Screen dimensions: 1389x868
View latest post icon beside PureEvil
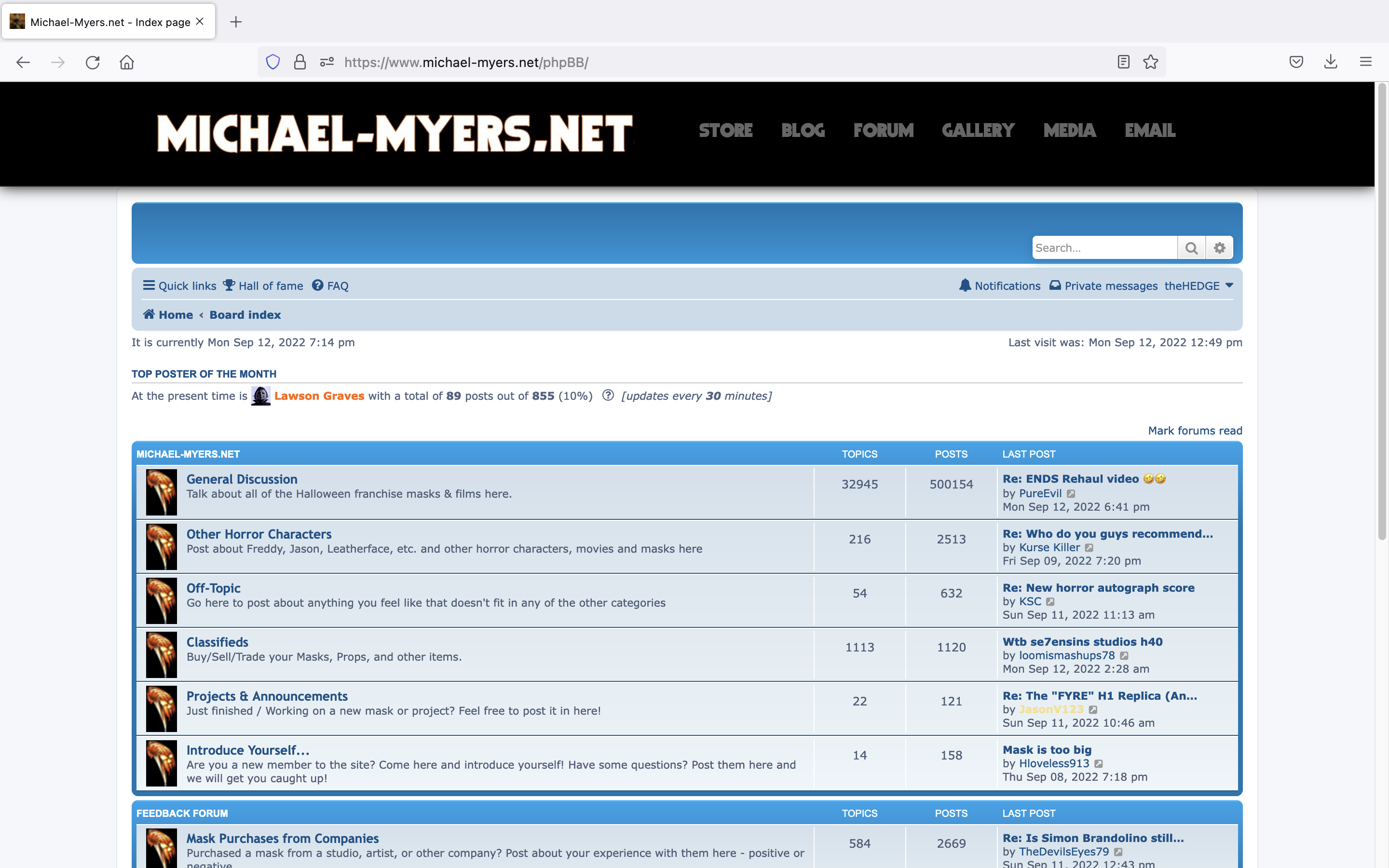pyautogui.click(x=1071, y=494)
